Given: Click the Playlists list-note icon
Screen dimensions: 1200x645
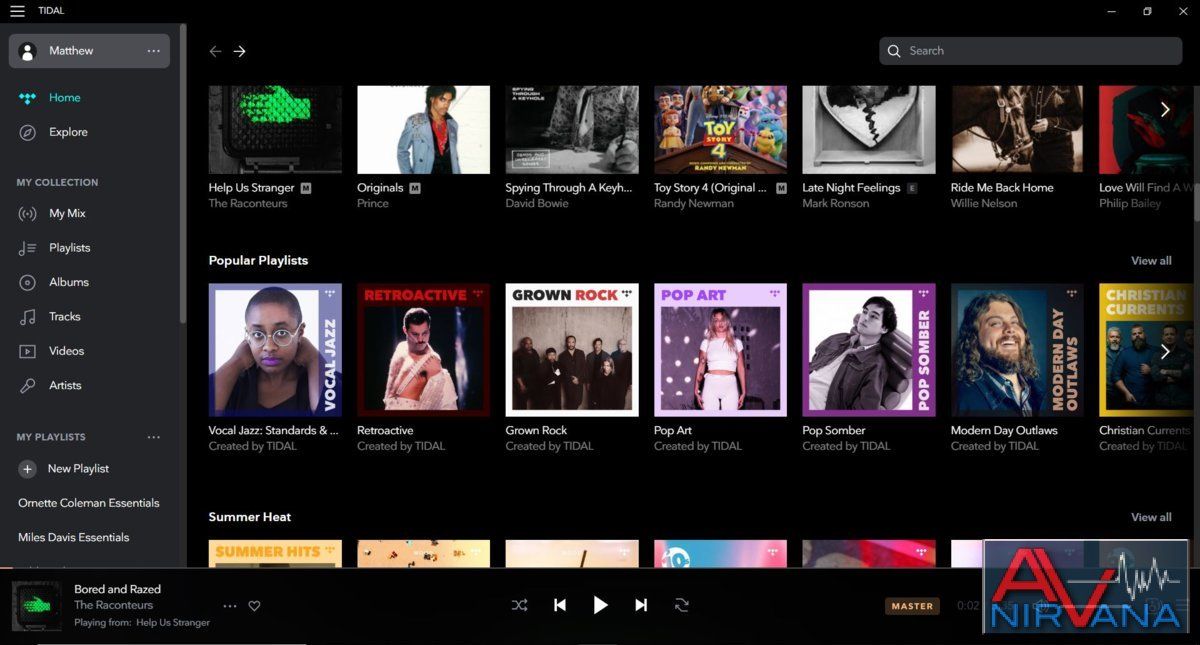Looking at the screenshot, I should pos(28,248).
